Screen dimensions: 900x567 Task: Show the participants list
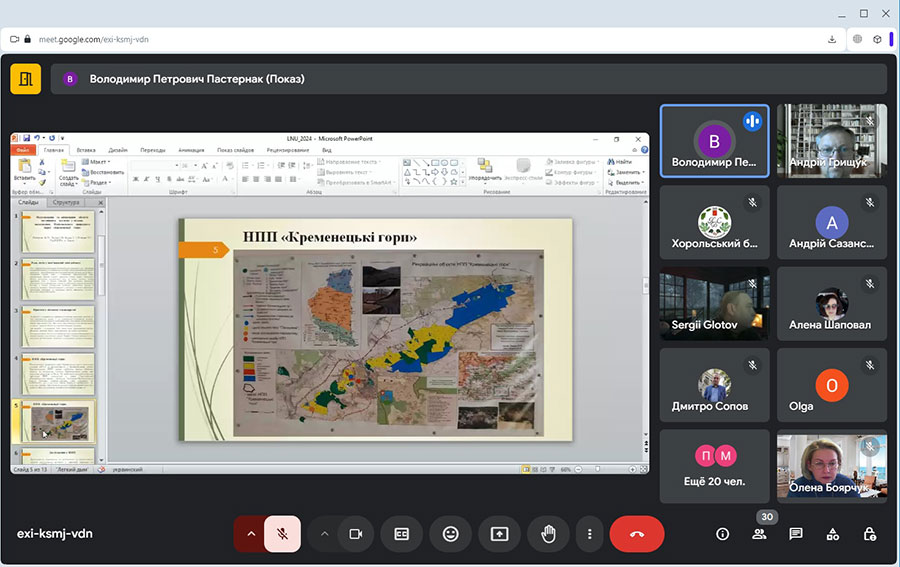click(x=759, y=534)
